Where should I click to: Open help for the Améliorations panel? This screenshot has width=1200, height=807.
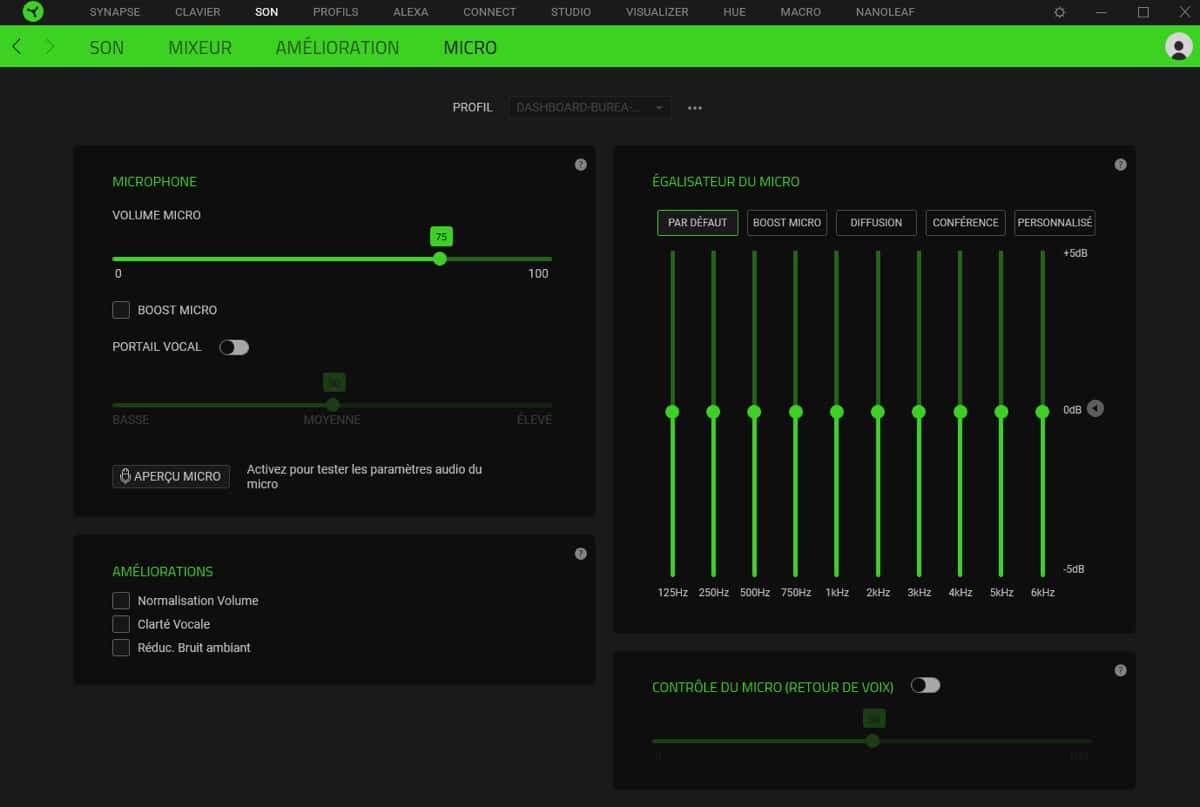[581, 554]
